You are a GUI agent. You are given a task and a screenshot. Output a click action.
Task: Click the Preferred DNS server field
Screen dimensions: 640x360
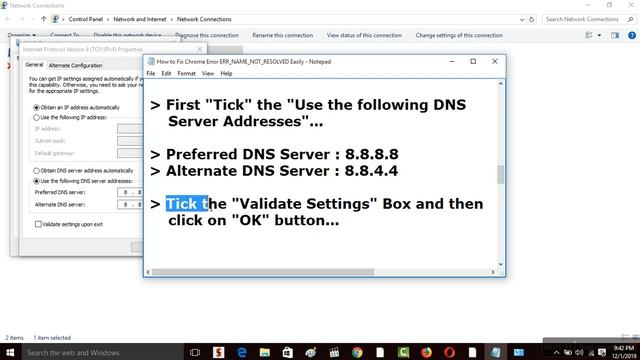(x=130, y=192)
